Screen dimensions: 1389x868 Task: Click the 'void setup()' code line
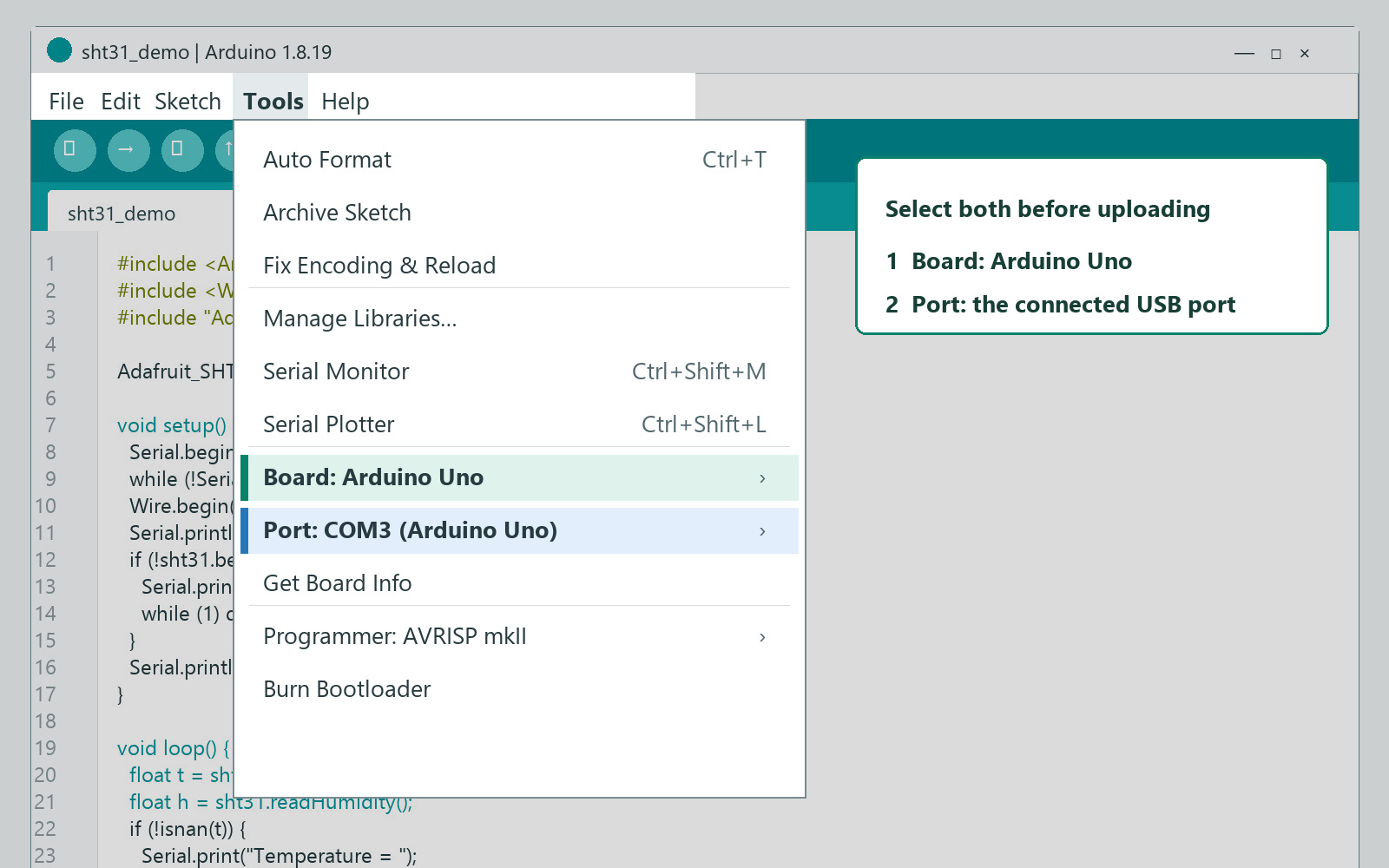[x=172, y=425]
